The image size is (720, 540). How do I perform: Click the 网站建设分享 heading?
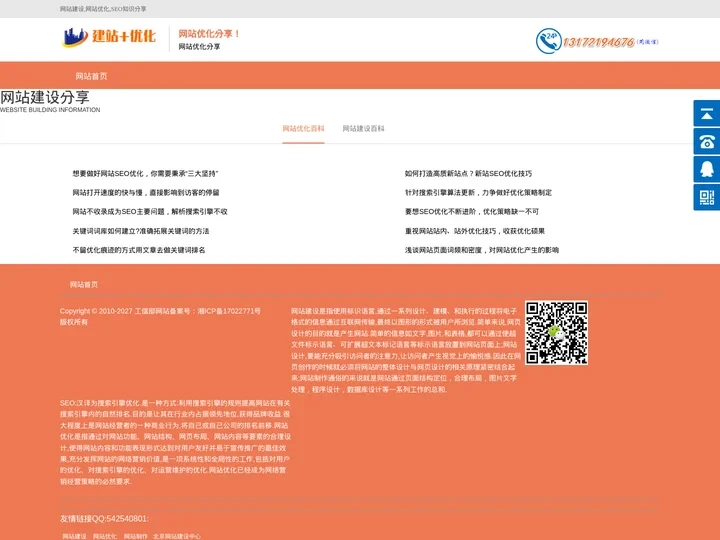tap(45, 97)
